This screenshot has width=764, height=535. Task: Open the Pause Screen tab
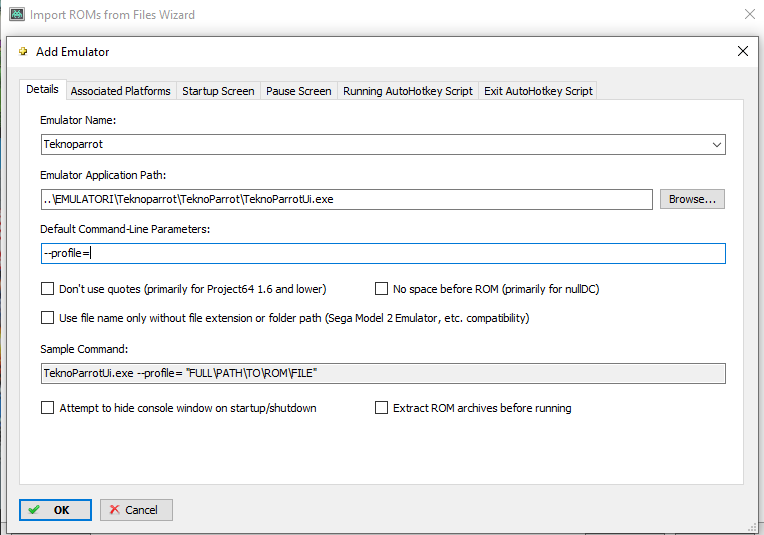point(298,91)
